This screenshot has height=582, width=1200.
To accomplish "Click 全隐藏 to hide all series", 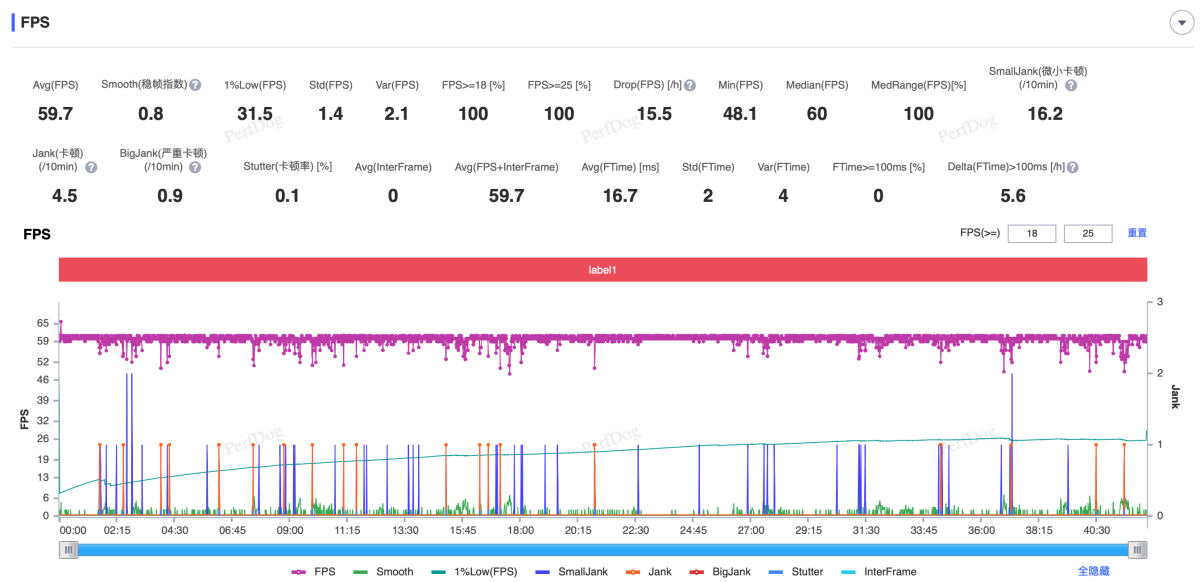I will click(x=1093, y=571).
